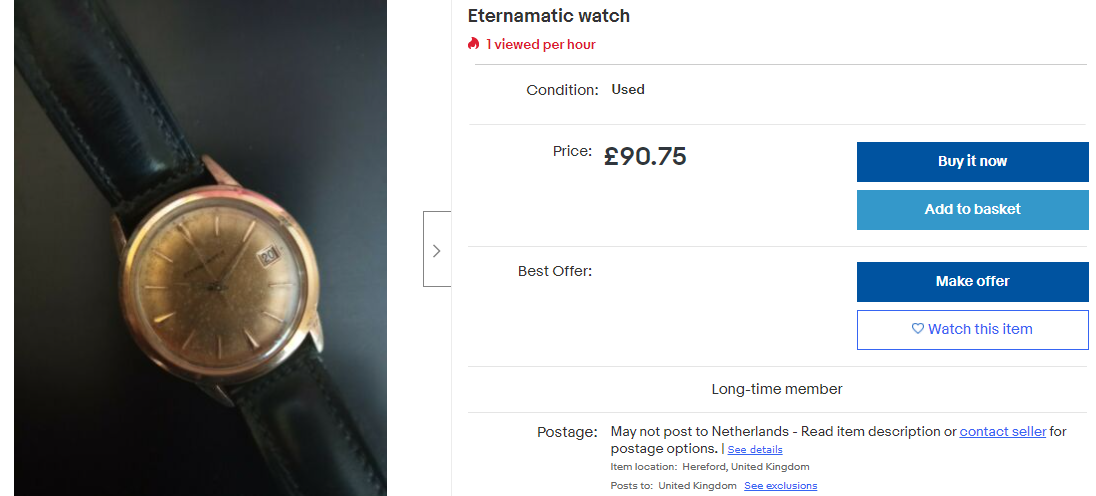The height and width of the screenshot is (496, 1096).
Task: Click the Postage label
Action: (567, 432)
